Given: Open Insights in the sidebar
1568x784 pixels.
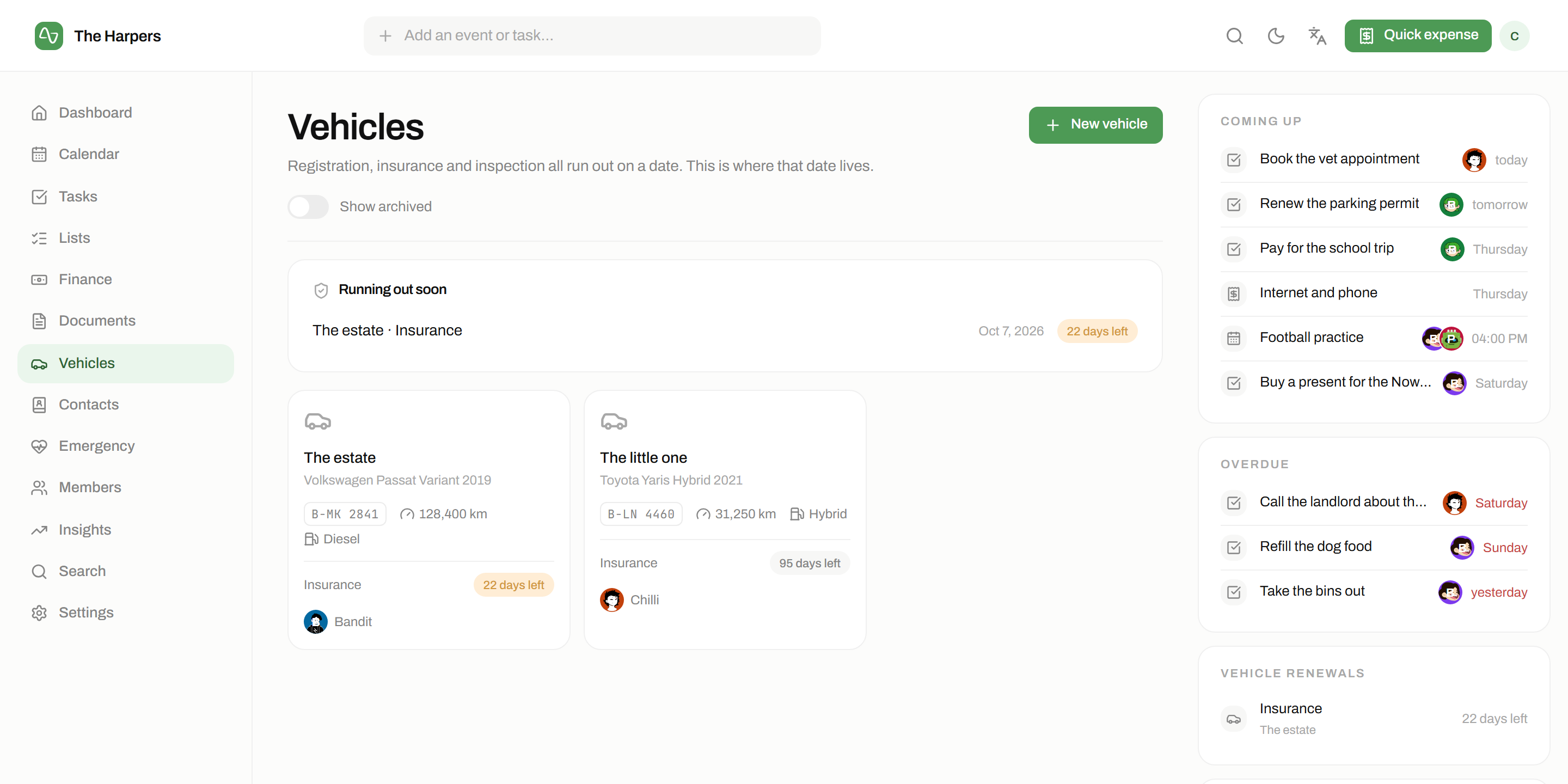Looking at the screenshot, I should (x=125, y=530).
